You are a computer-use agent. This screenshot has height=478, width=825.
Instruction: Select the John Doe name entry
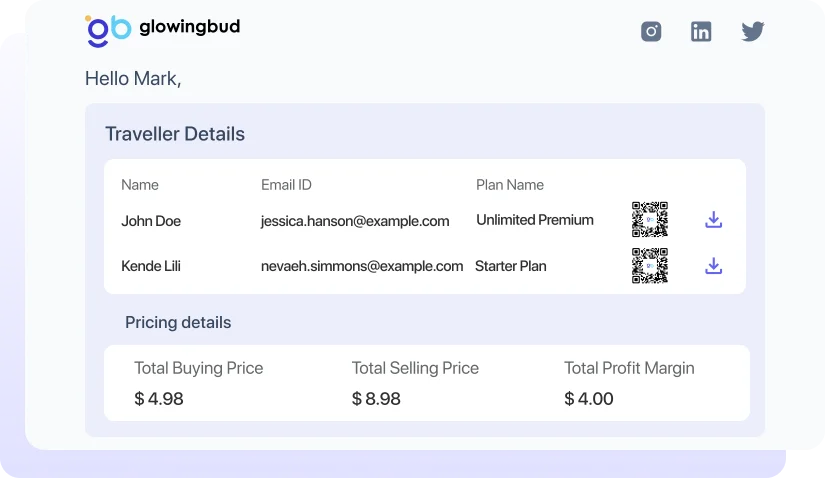point(151,221)
